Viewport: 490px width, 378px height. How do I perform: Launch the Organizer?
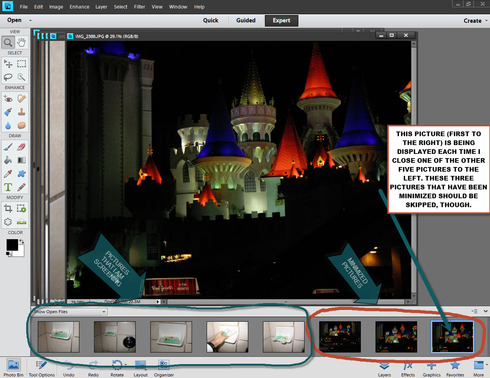[164, 368]
